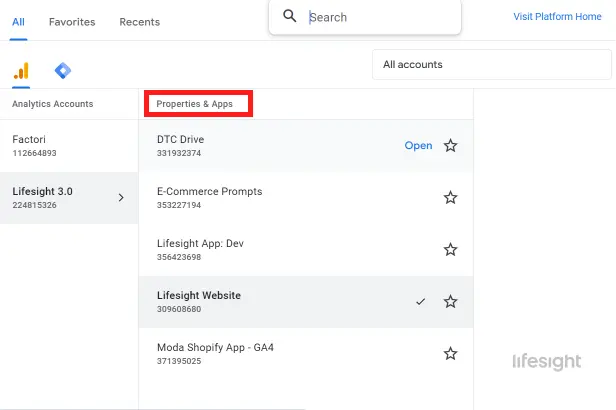Favorite the Lifesight Website property star

[x=450, y=302]
